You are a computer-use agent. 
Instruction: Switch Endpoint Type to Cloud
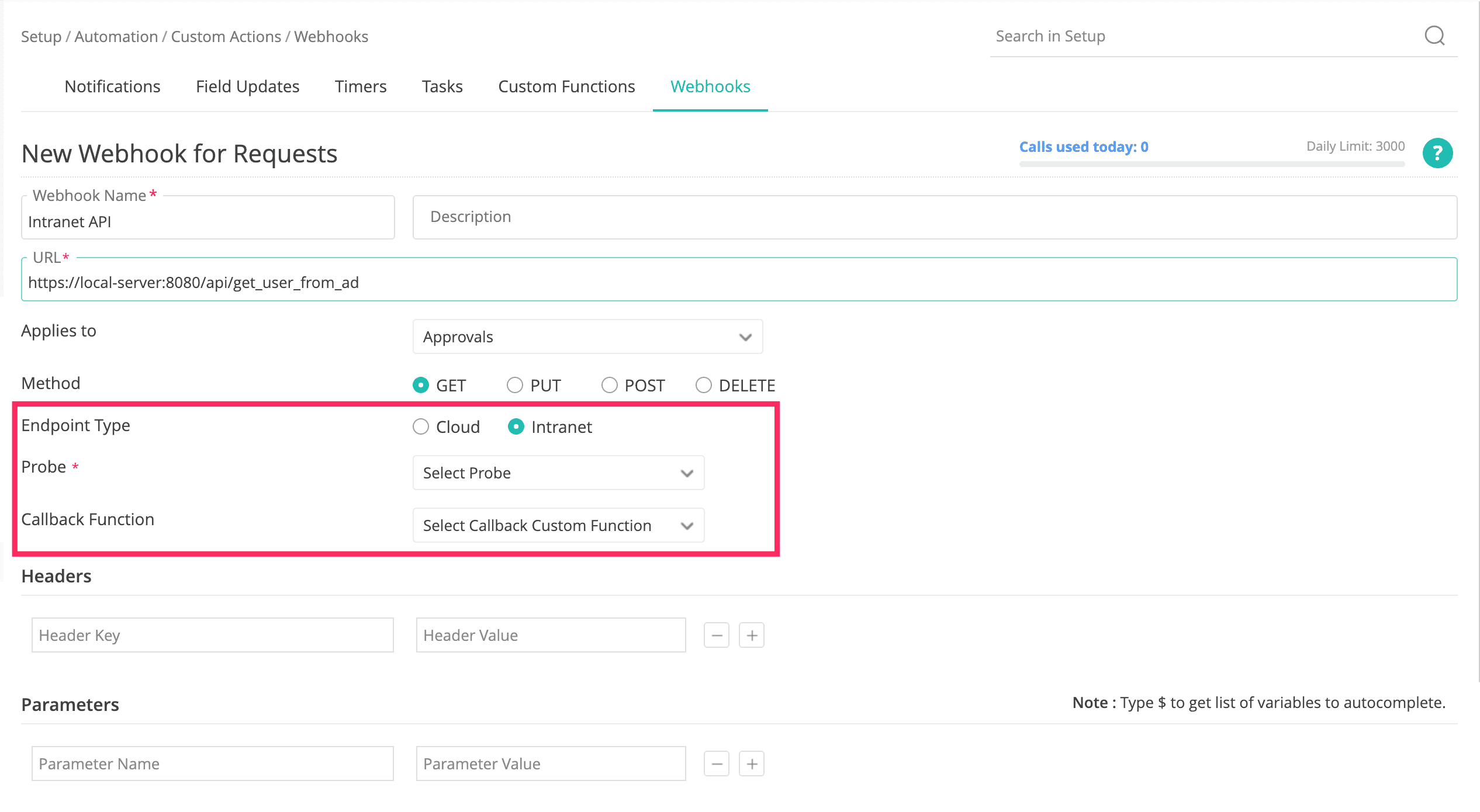421,427
